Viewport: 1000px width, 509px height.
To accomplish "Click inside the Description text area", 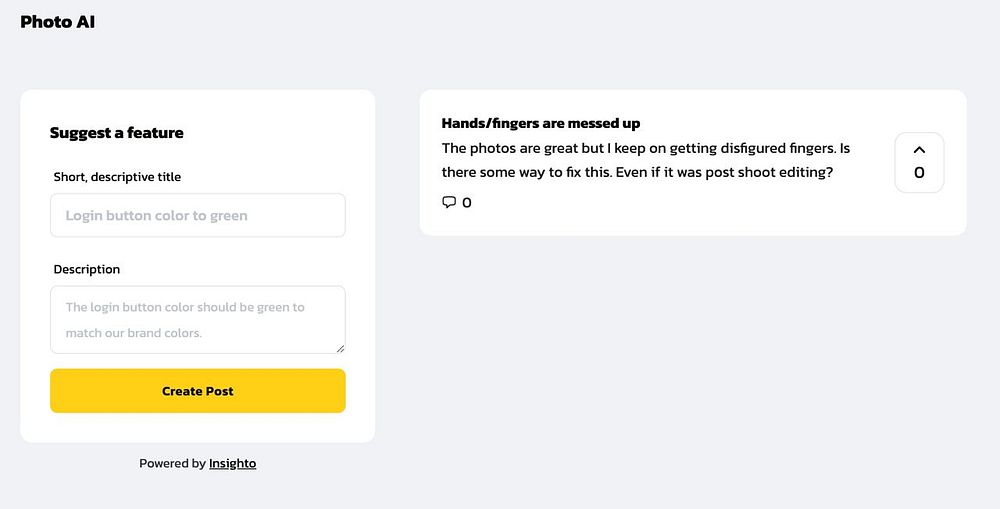I will (x=198, y=320).
